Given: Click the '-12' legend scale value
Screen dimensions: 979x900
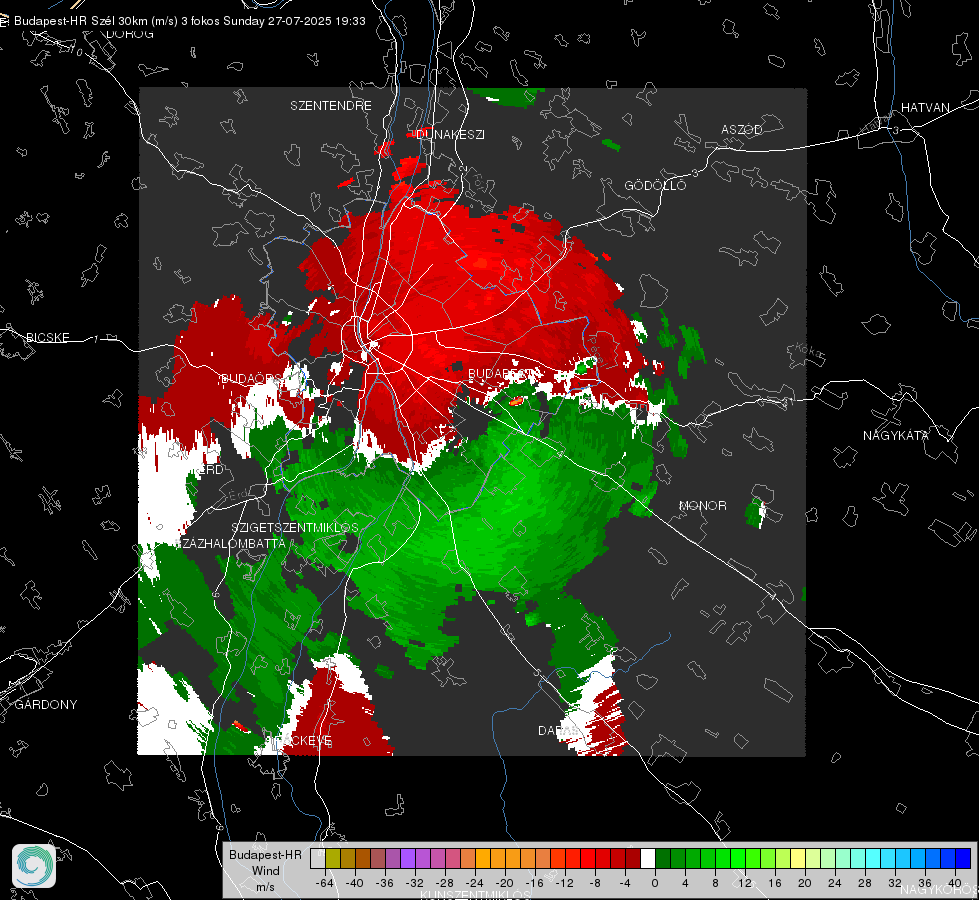Looking at the screenshot, I should (x=564, y=883).
